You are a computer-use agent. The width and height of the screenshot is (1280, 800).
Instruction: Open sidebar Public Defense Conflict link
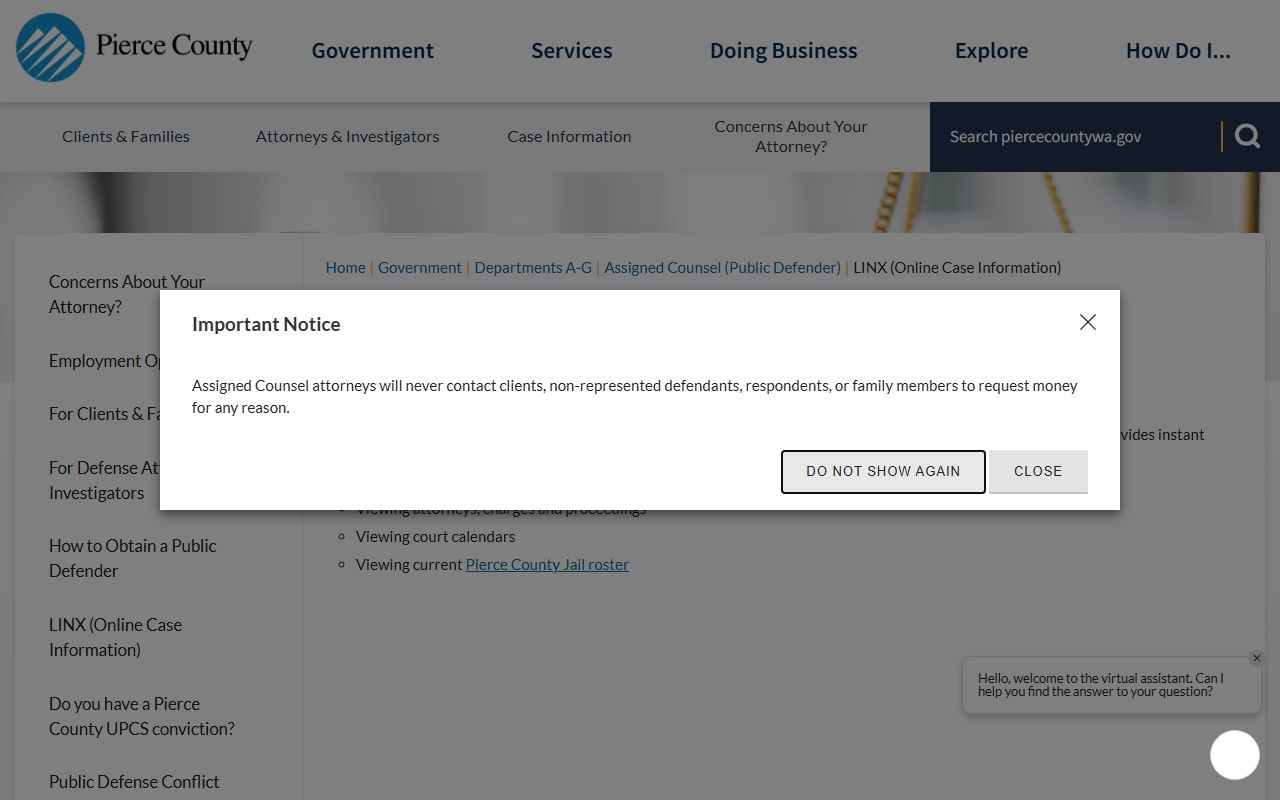(x=134, y=782)
